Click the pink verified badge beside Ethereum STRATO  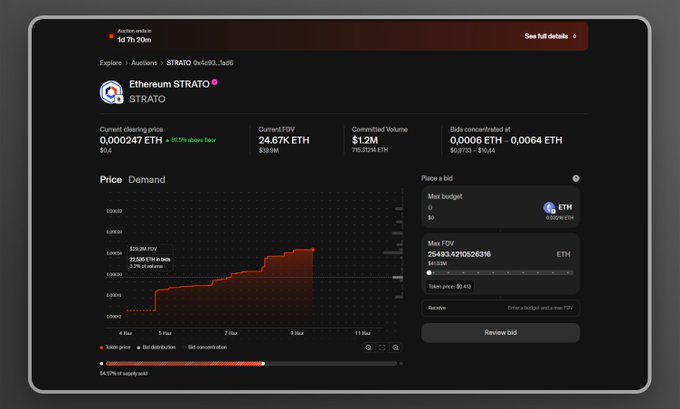click(214, 82)
